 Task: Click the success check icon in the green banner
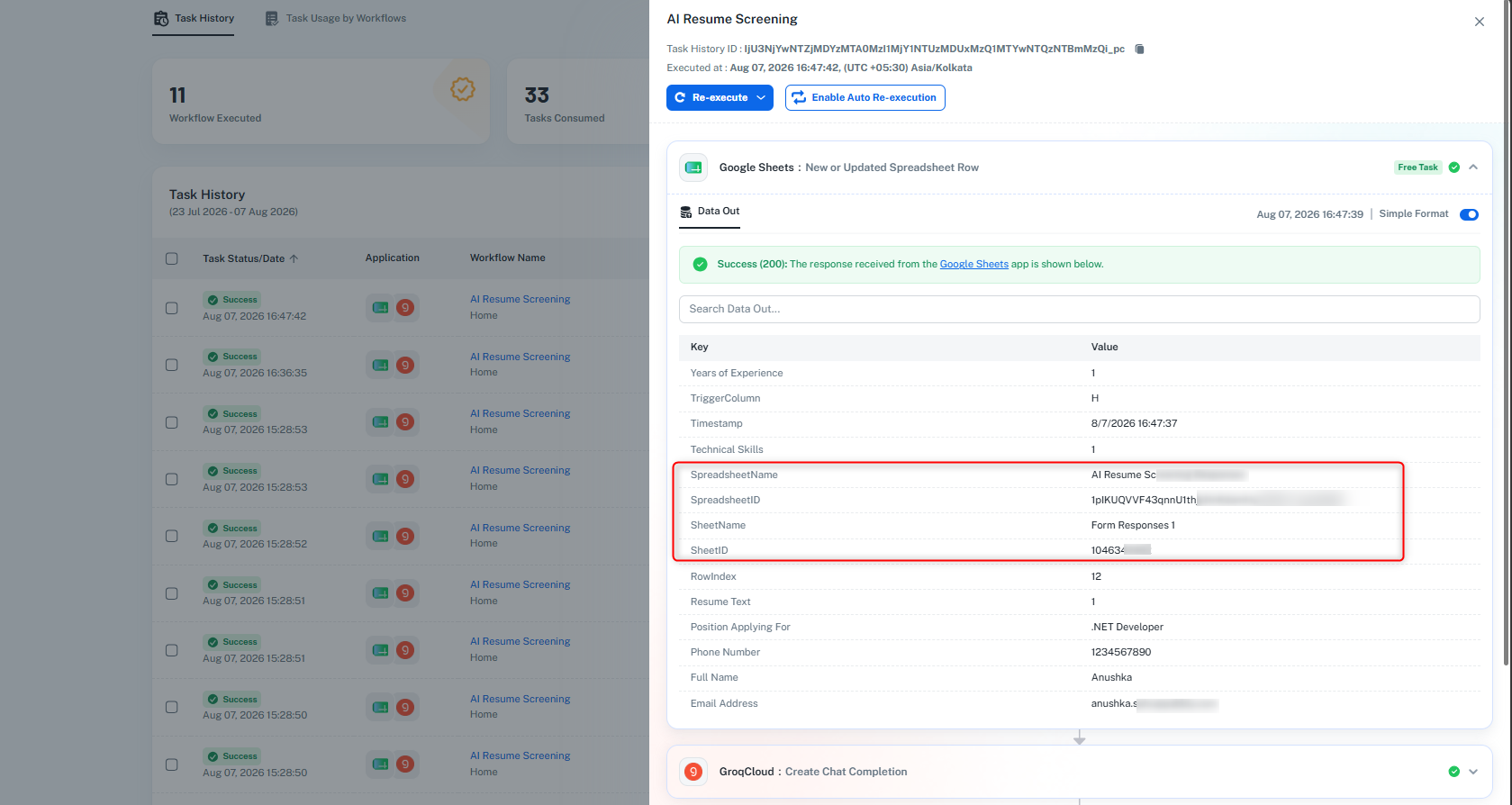coord(700,264)
